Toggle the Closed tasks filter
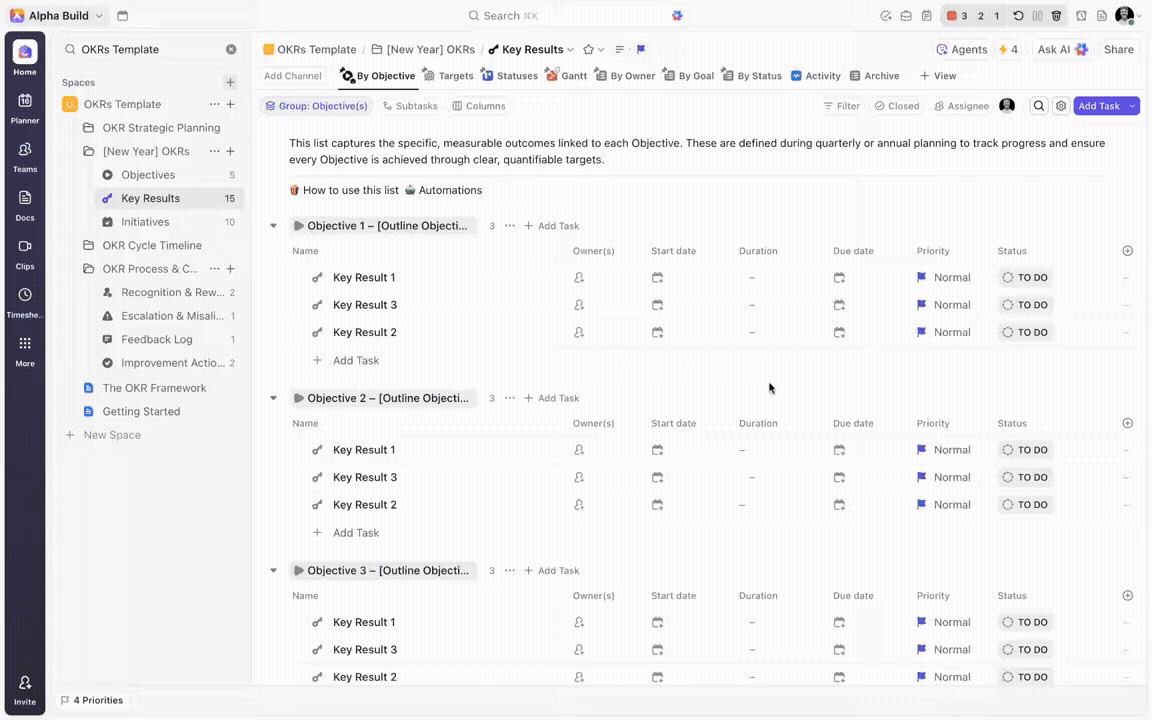Image resolution: width=1152 pixels, height=720 pixels. [896, 106]
